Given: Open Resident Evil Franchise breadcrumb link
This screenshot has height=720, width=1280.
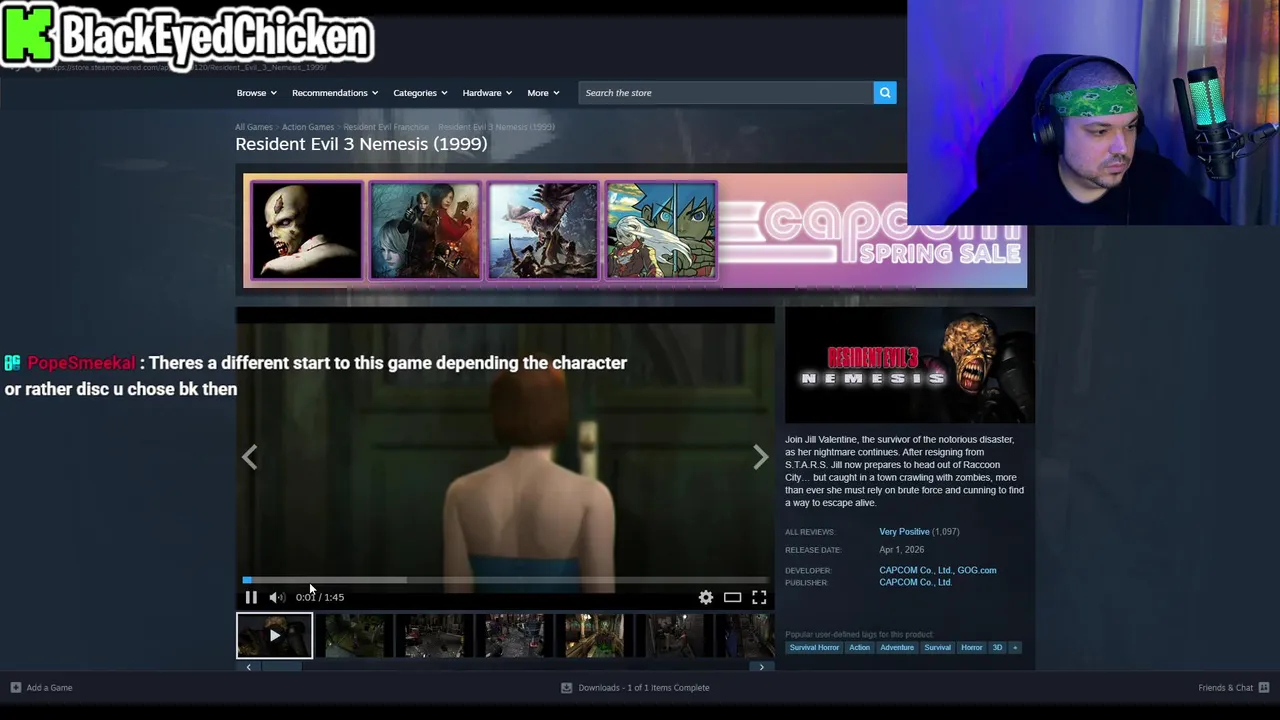Looking at the screenshot, I should (x=386, y=127).
